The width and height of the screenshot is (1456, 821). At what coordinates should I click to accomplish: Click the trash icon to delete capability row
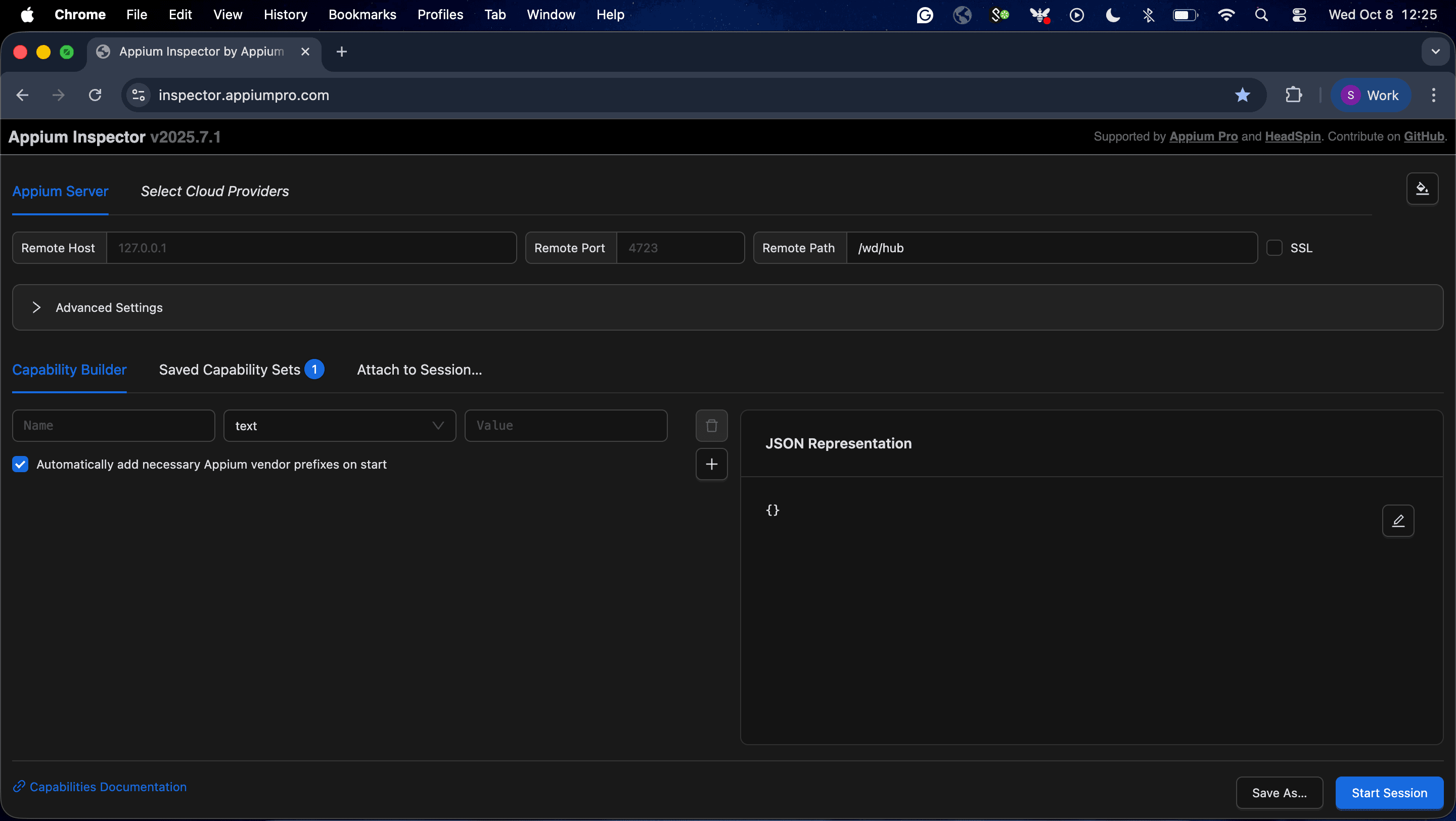(711, 426)
